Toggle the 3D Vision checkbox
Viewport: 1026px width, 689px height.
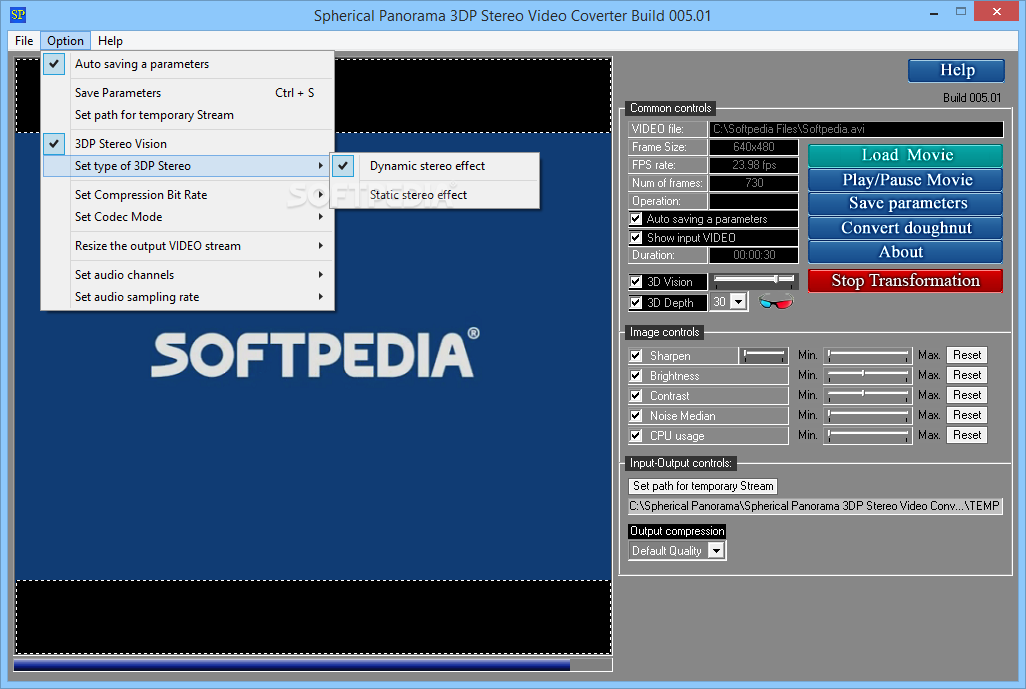tap(636, 282)
